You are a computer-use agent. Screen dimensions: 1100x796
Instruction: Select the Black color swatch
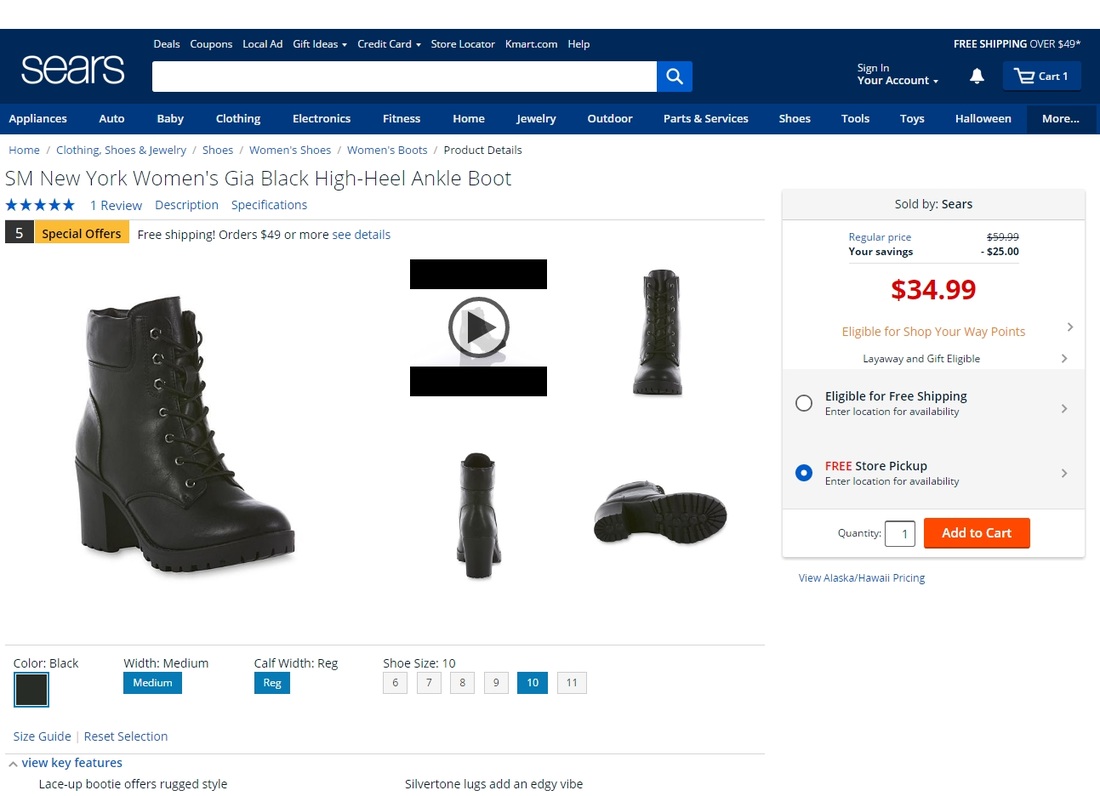[31, 689]
